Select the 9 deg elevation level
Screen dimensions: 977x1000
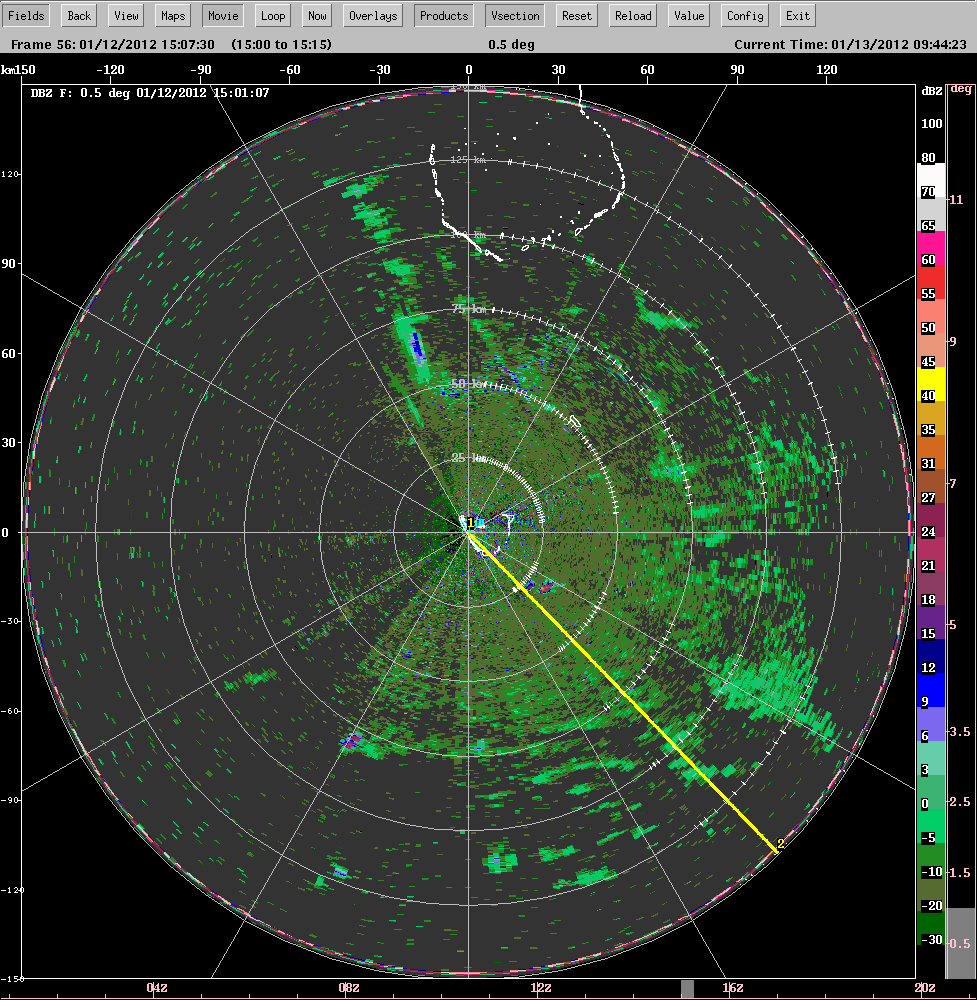coord(953,341)
